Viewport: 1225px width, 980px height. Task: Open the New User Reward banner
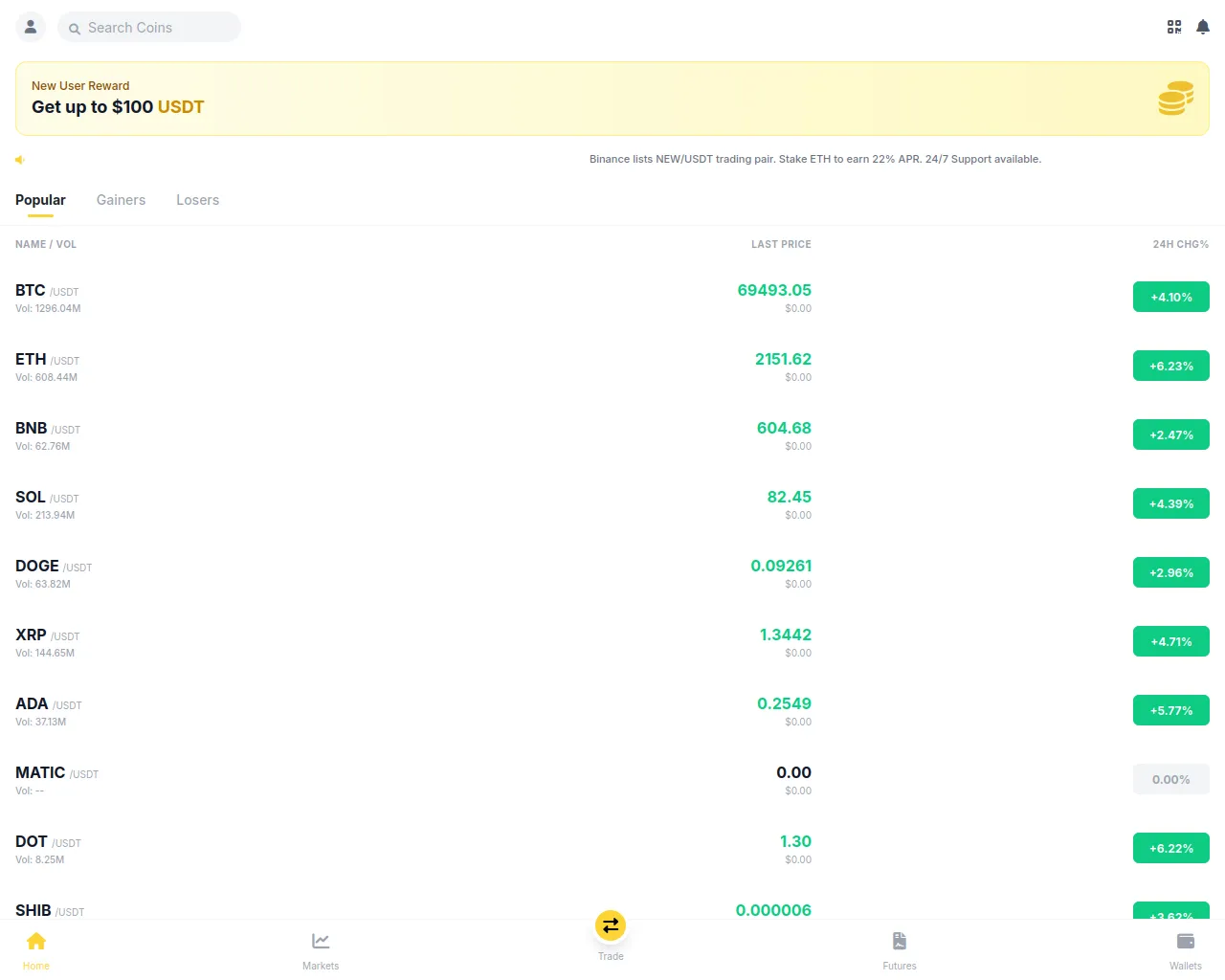point(612,99)
